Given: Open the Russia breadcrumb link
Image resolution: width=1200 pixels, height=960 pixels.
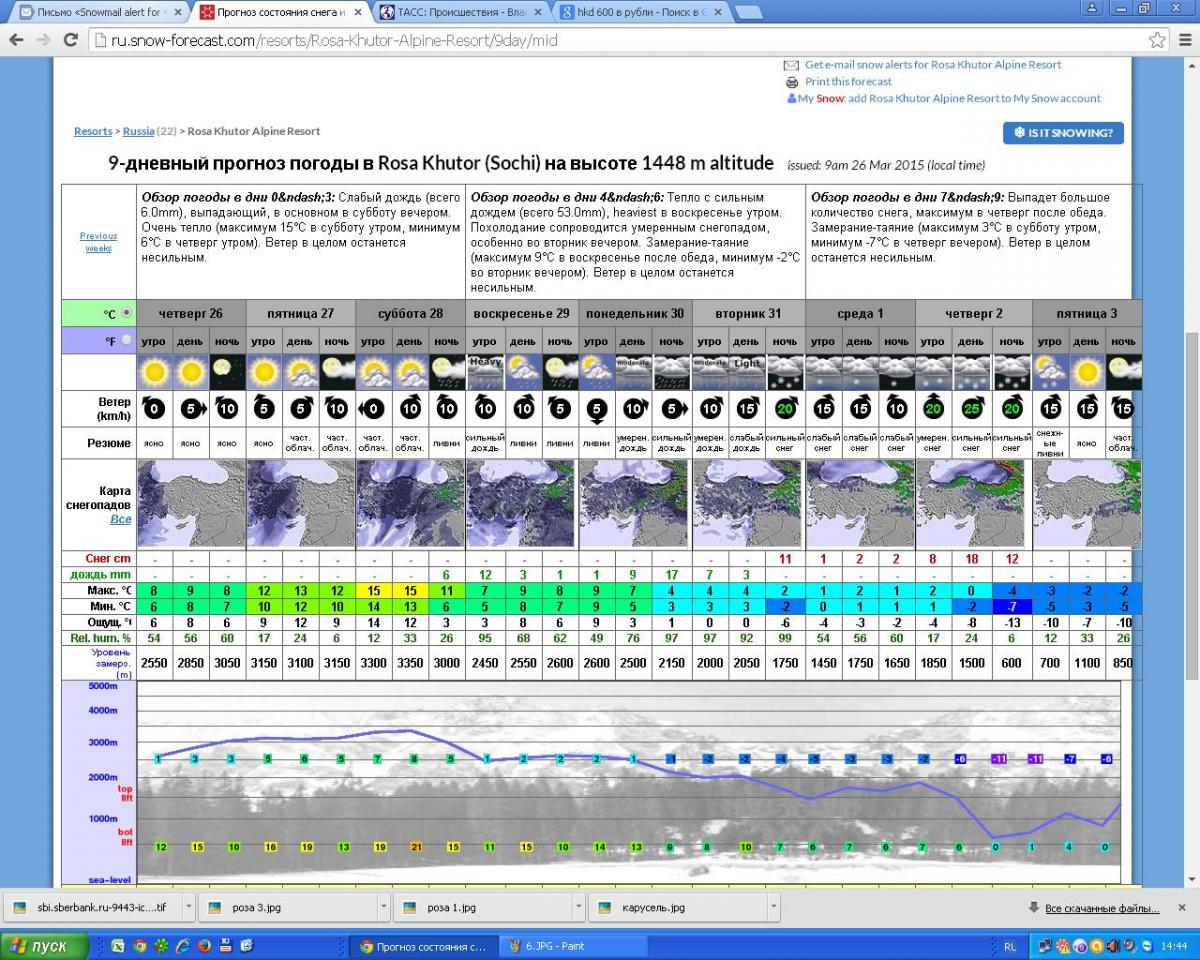Looking at the screenshot, I should coord(139,131).
